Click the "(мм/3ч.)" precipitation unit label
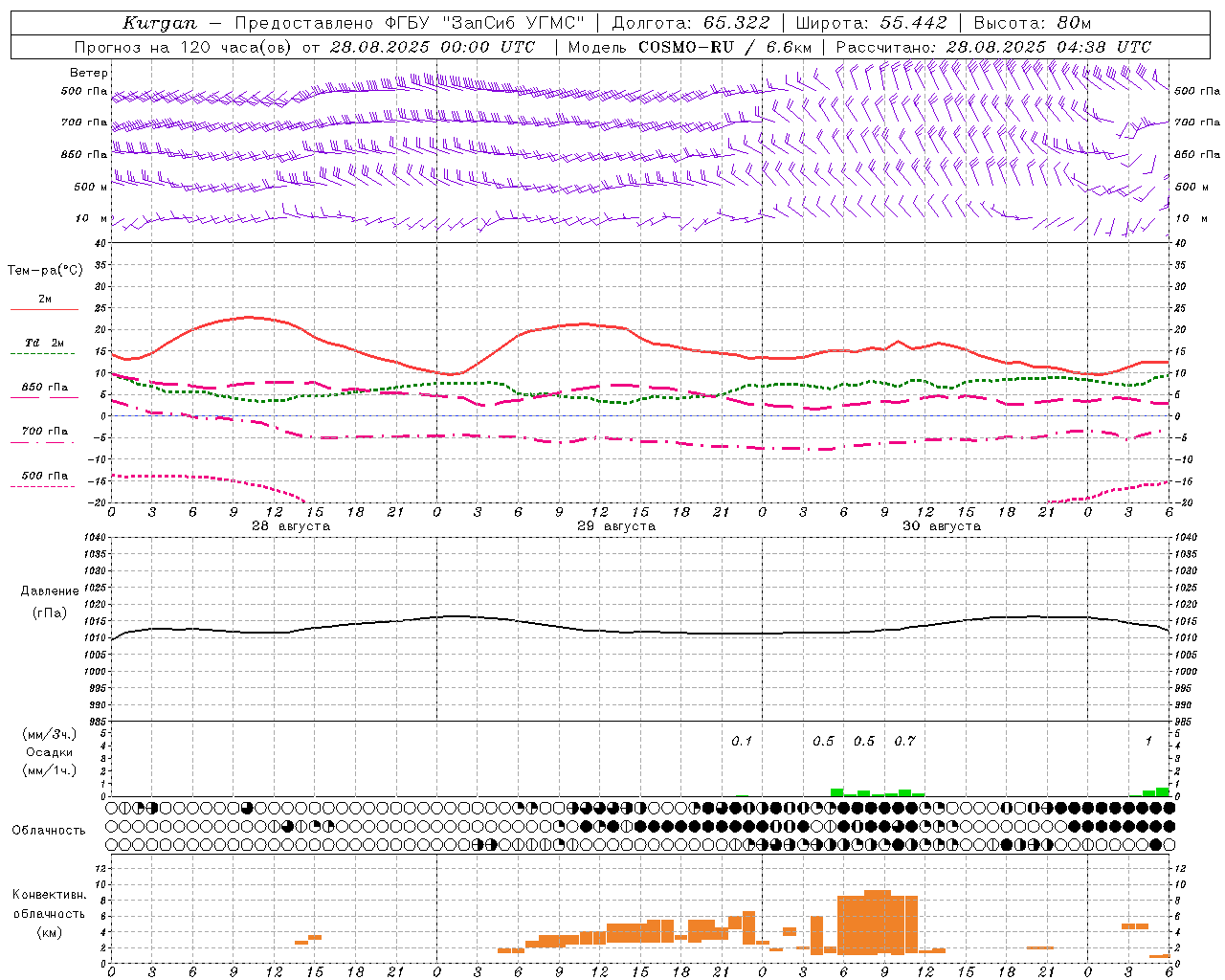Image resolution: width=1225 pixels, height=980 pixels. point(50,735)
